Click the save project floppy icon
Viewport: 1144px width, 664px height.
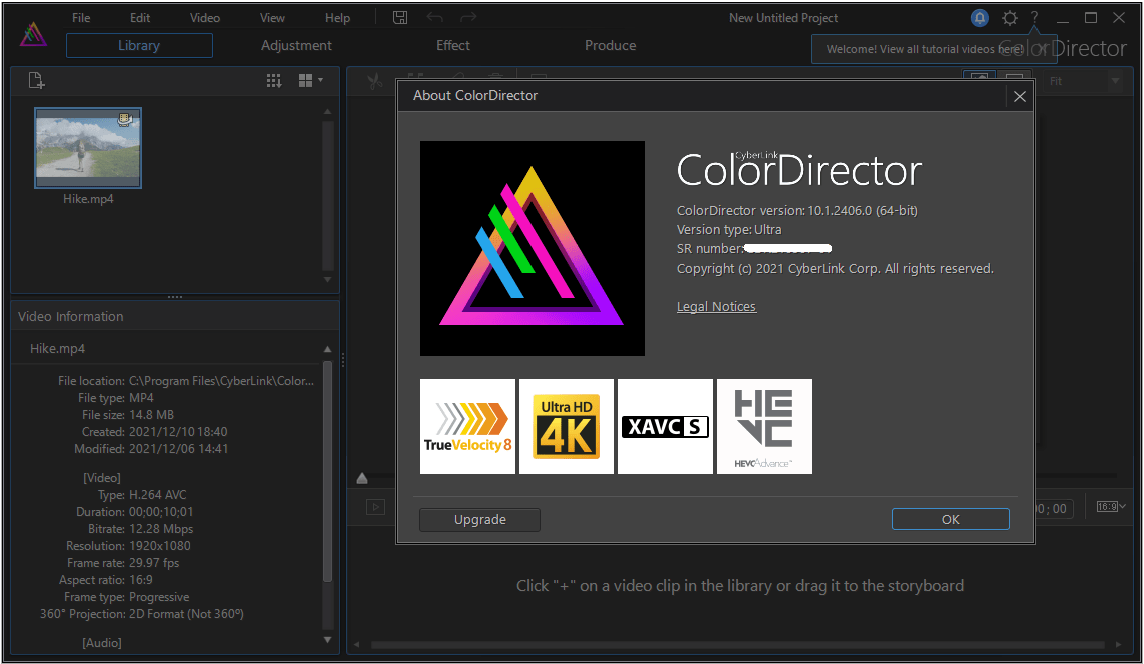400,18
